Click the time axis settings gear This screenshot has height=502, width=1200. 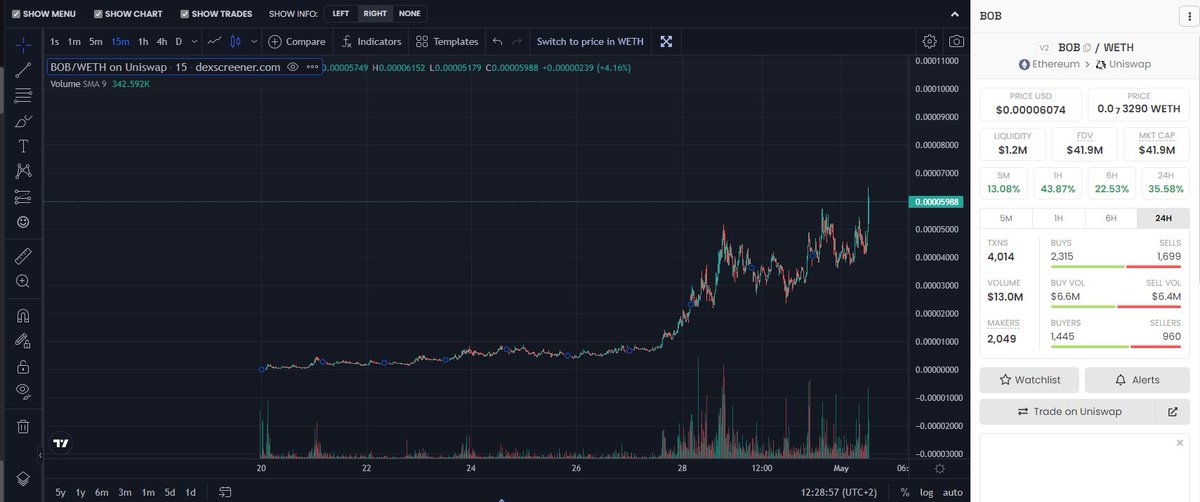coord(940,468)
